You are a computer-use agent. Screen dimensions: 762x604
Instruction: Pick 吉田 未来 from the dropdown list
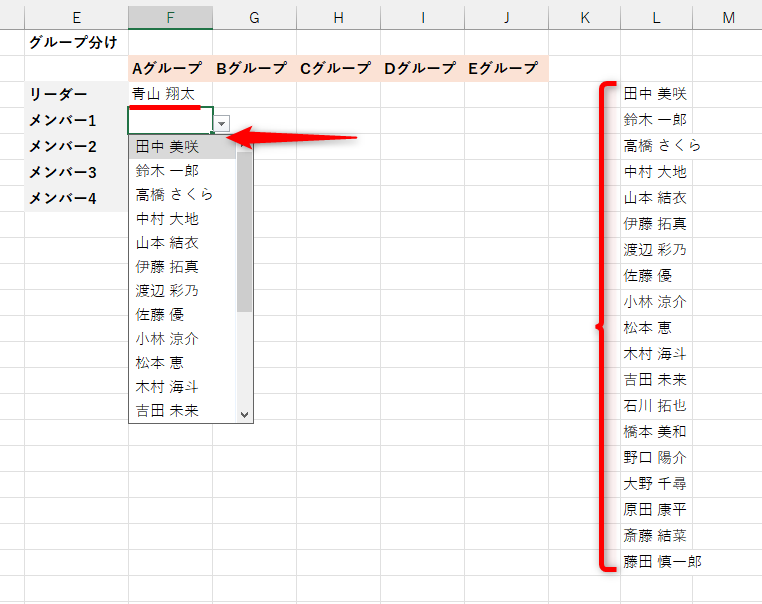[x=183, y=411]
